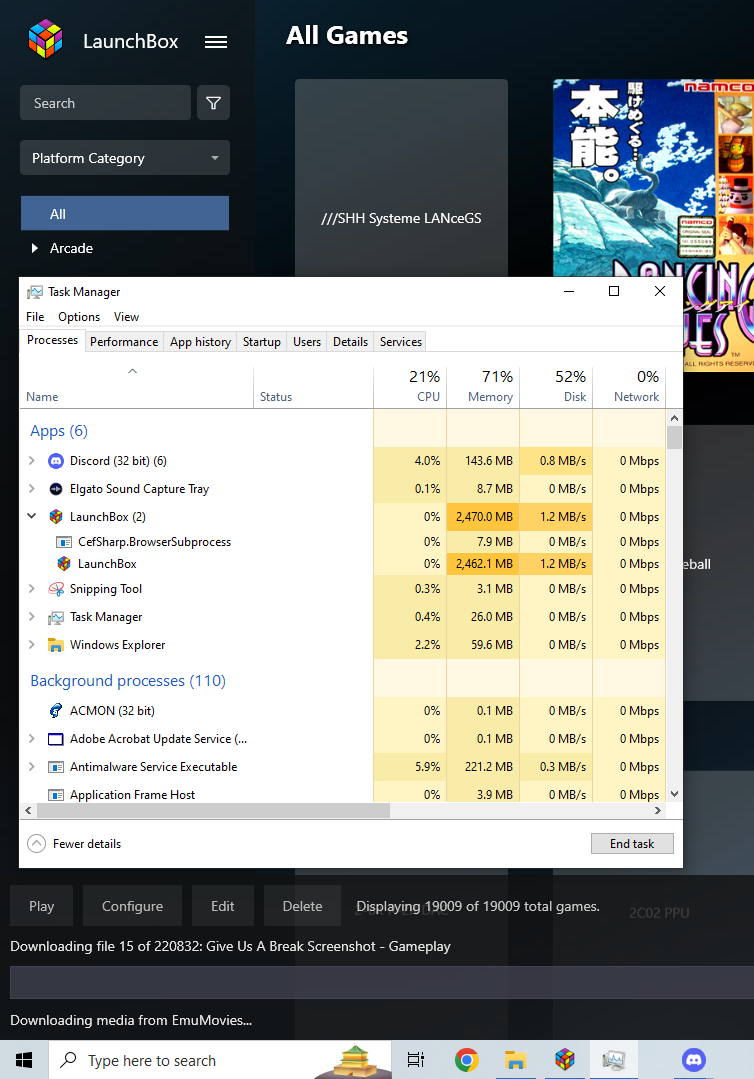Open the LaunchBox hamburger menu

(x=216, y=42)
